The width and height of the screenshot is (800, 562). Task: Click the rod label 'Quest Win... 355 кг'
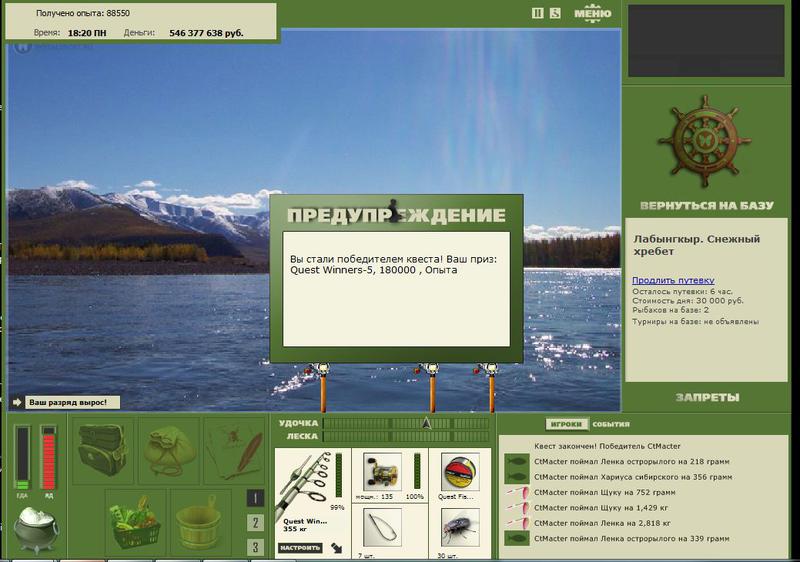pyautogui.click(x=305, y=525)
